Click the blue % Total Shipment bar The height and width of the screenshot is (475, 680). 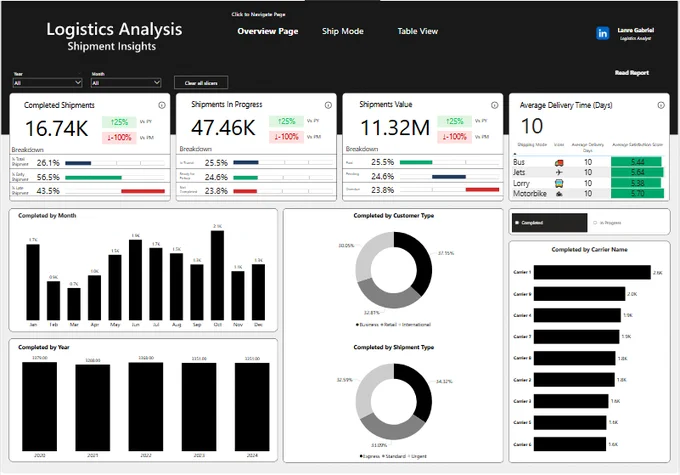pyautogui.click(x=78, y=163)
